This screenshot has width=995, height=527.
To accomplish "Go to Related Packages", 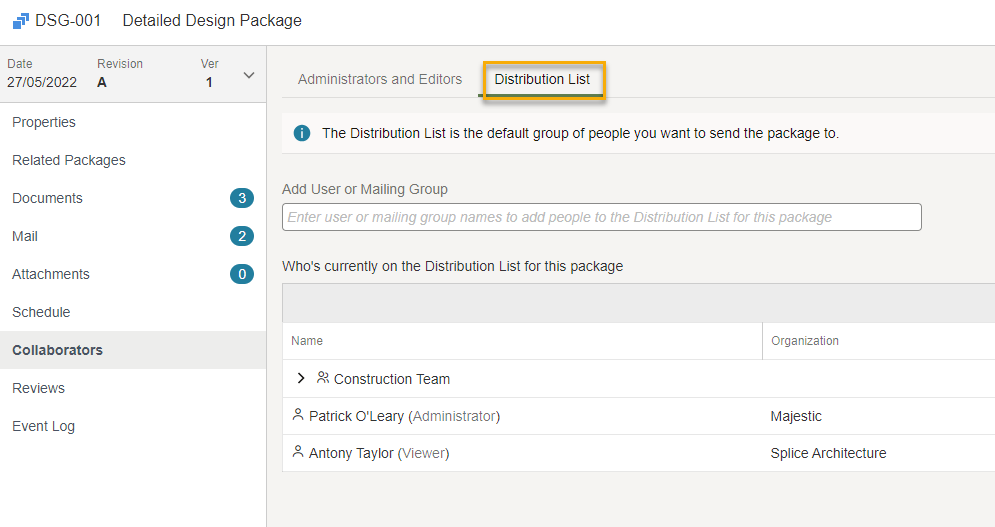I will (x=69, y=160).
